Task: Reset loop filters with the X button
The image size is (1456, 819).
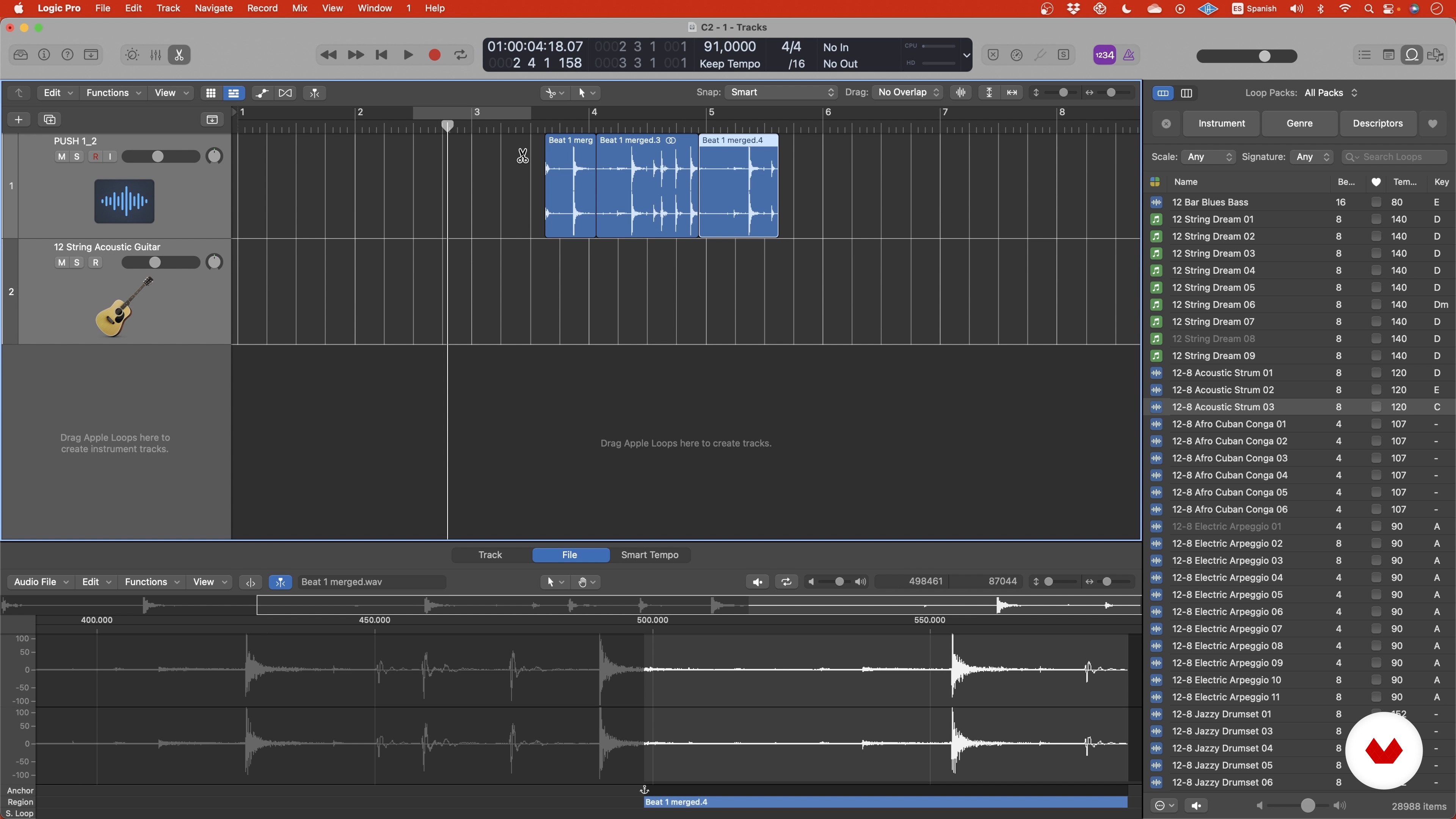Action: click(x=1166, y=124)
